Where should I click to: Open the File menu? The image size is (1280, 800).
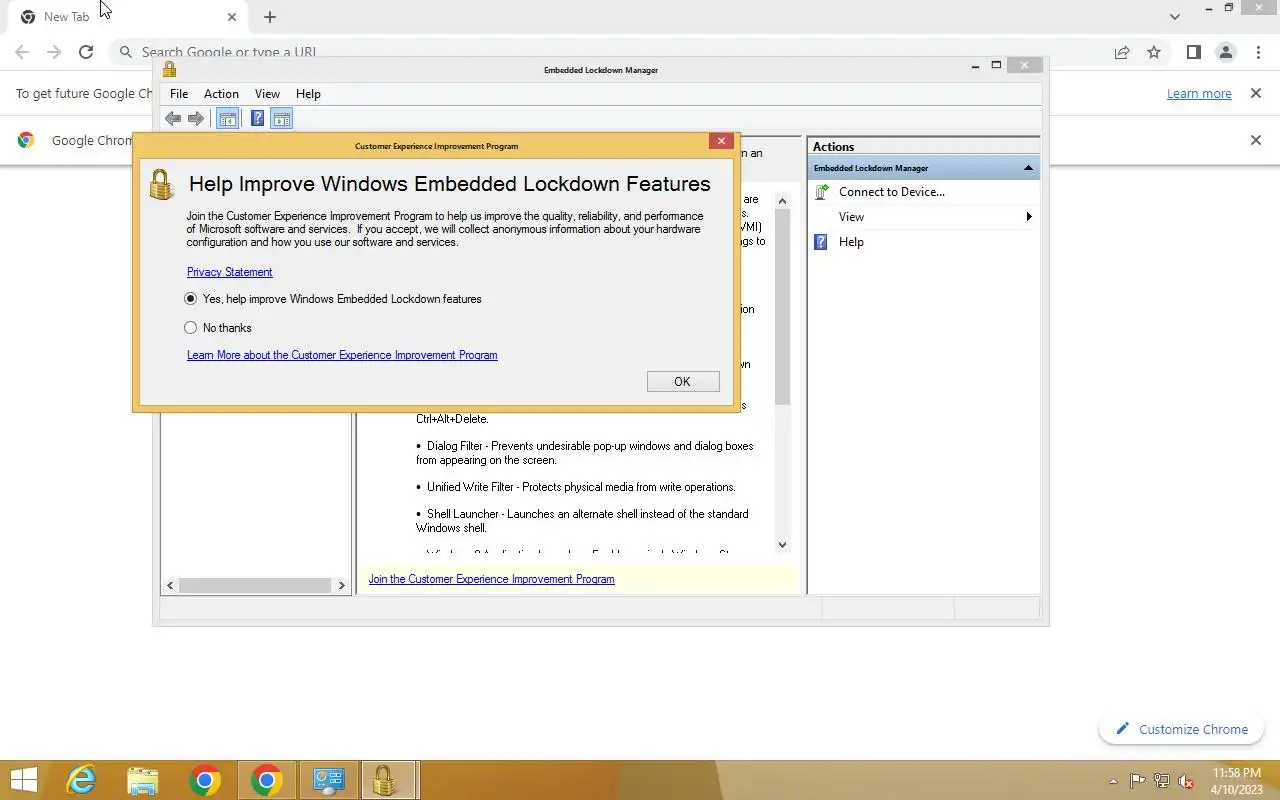click(179, 94)
